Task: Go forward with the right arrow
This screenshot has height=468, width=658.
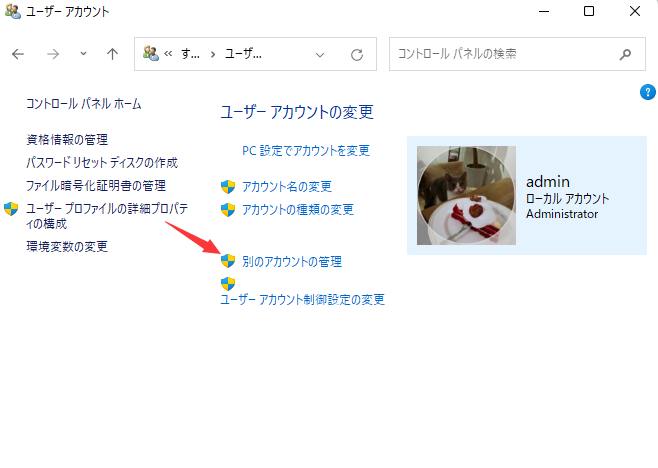Action: [53, 54]
